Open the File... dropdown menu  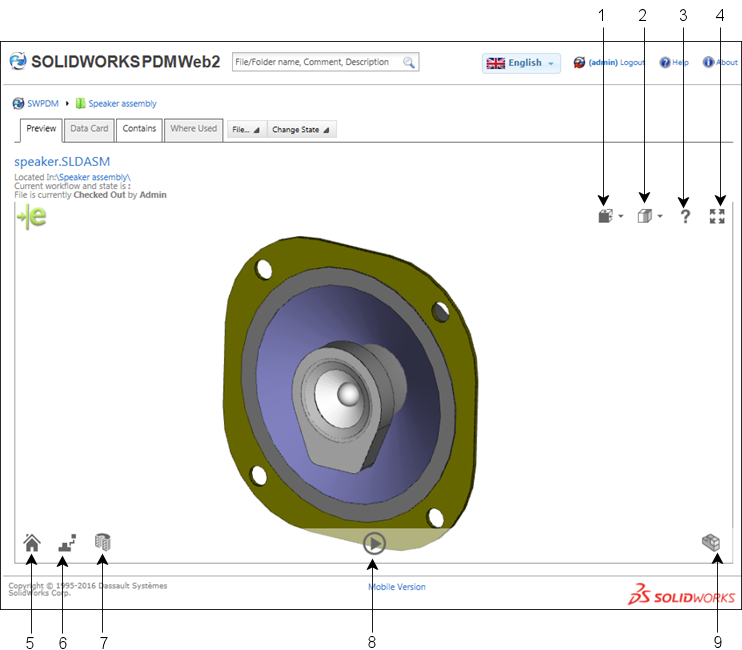[247, 129]
